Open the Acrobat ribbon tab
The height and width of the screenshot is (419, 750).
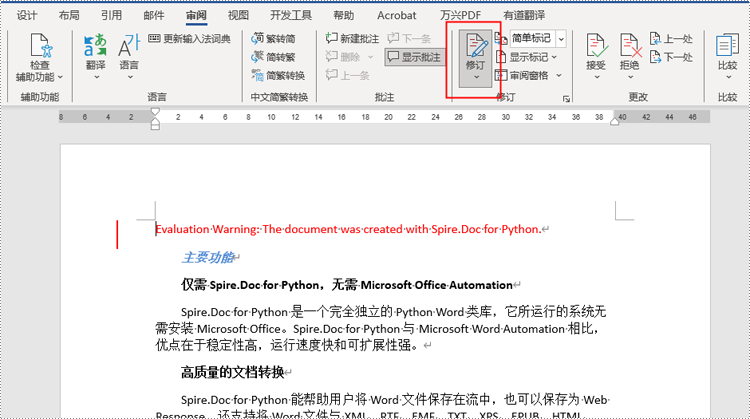[397, 15]
